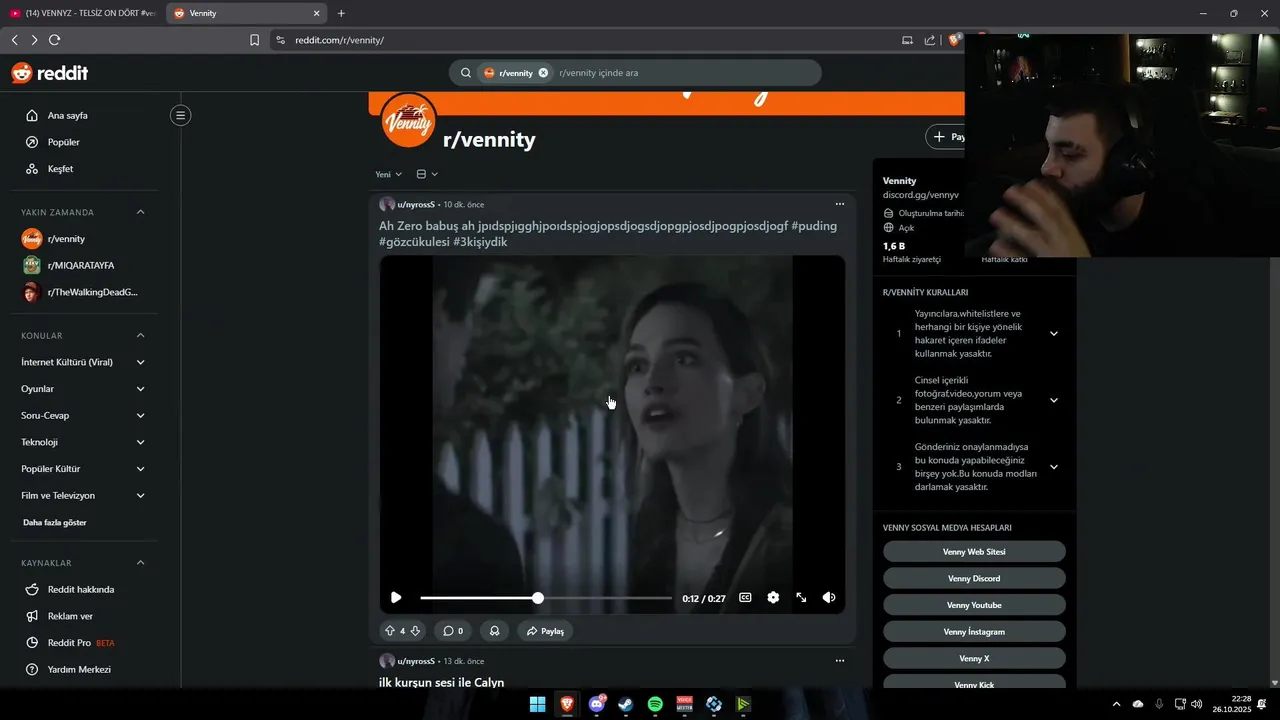The height and width of the screenshot is (720, 1280).
Task: Open u/nyrossS profile on first post
Action: [416, 205]
